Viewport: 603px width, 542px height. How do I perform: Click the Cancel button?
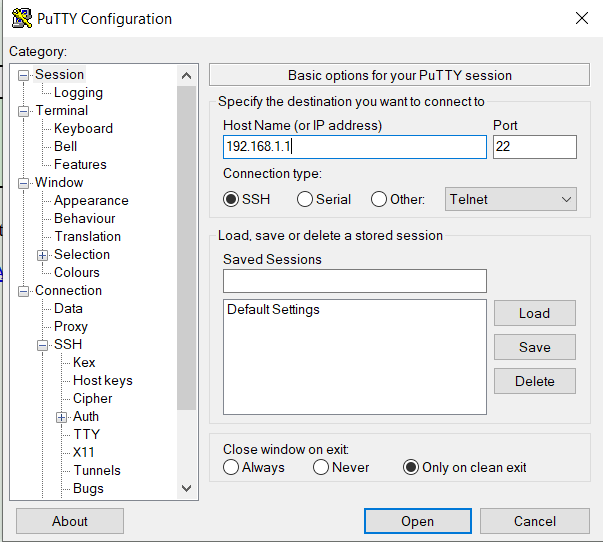[535, 521]
